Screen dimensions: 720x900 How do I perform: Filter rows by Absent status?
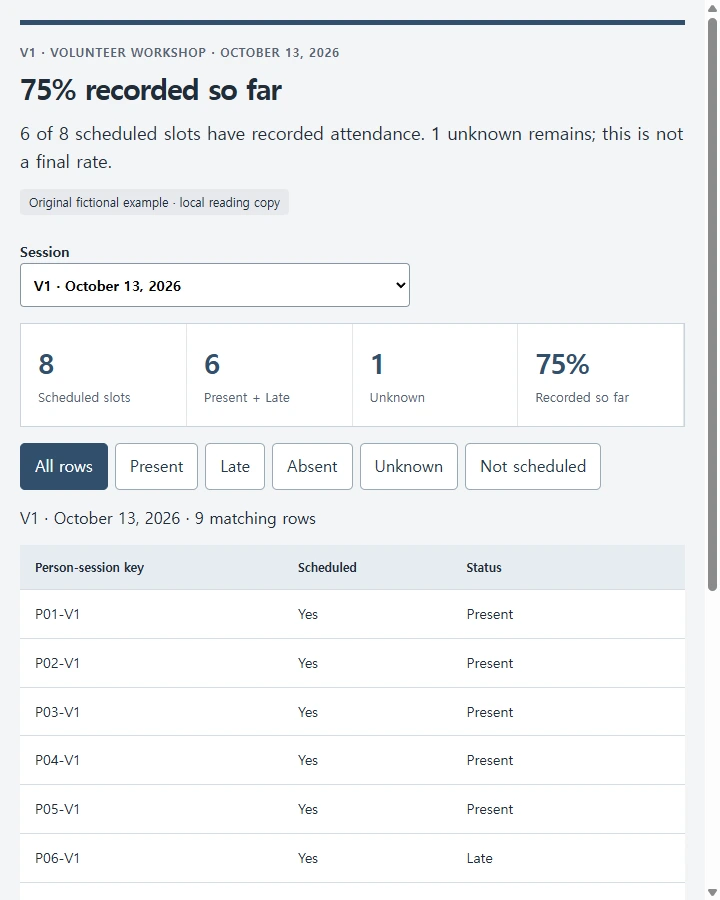click(312, 466)
